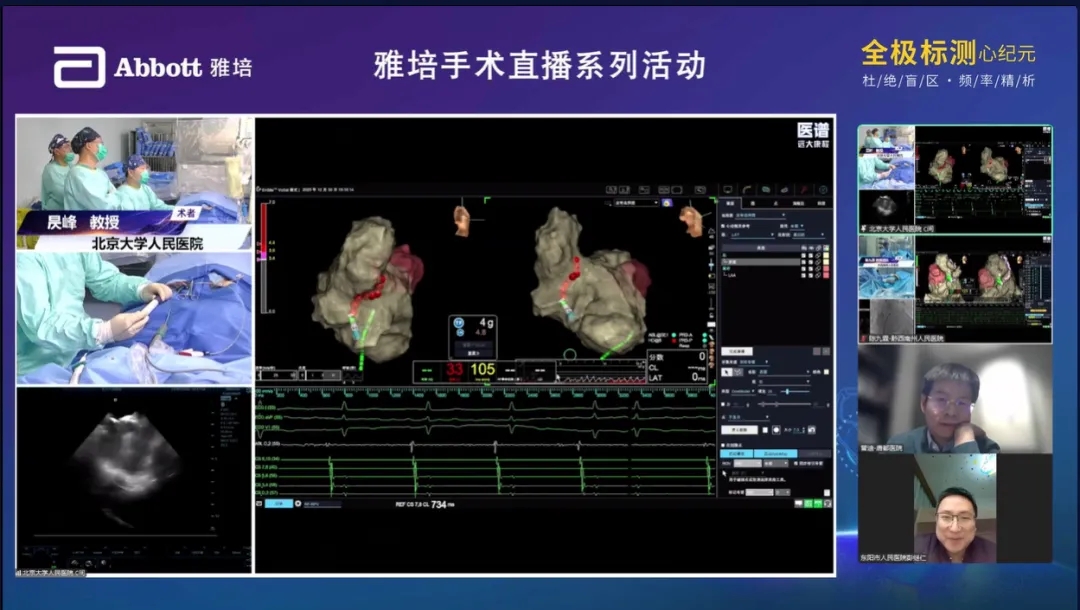Screen dimensions: 1080x610
Task: Click the torso orientation icon in right view
Action: (x=691, y=218)
